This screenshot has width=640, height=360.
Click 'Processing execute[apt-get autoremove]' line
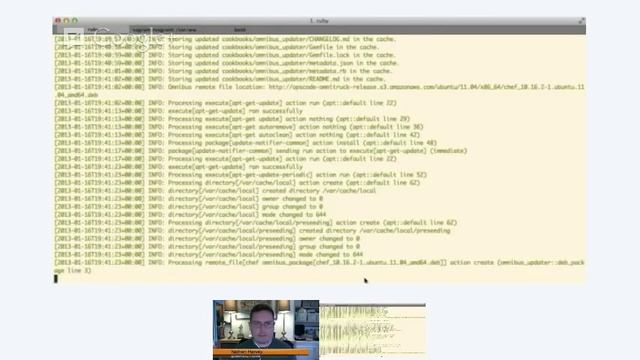coord(239,127)
